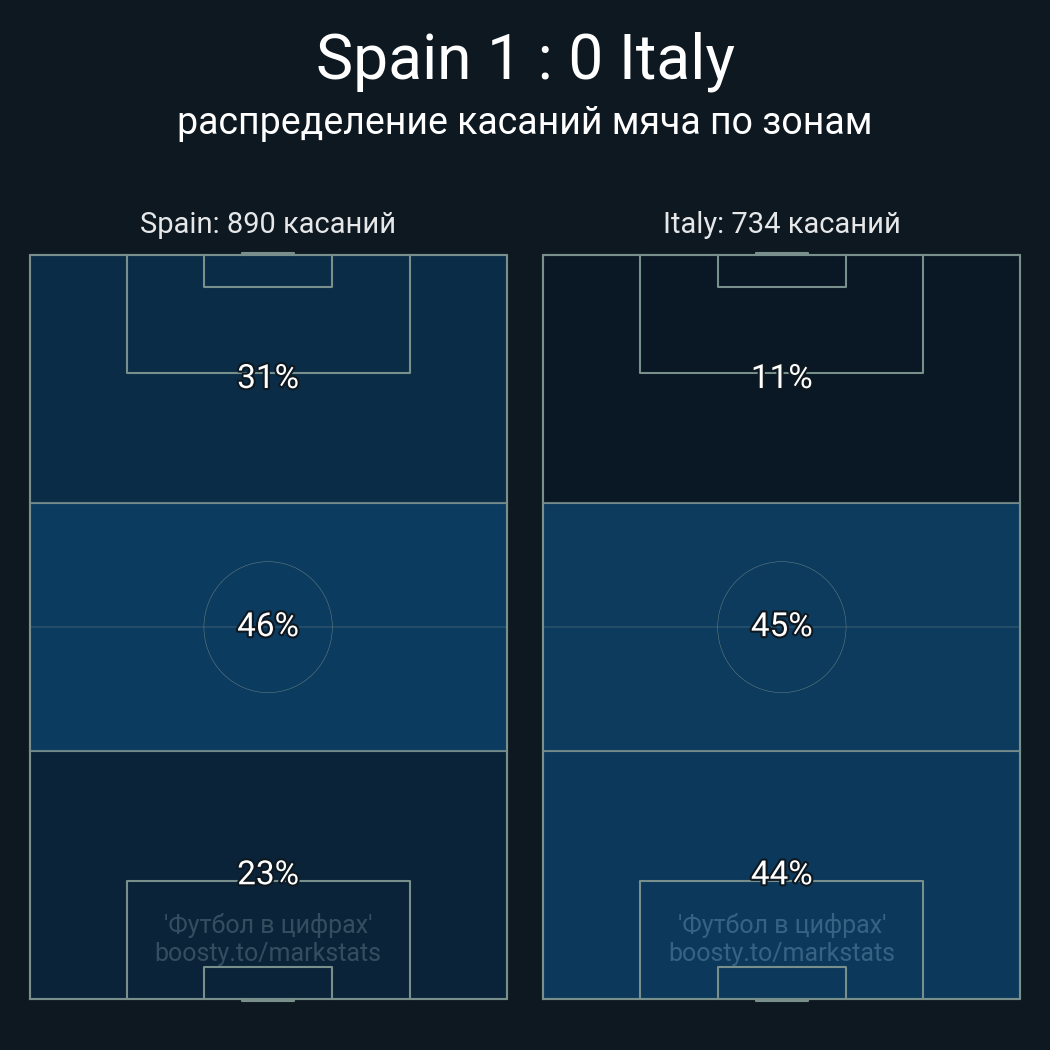Click the Spain 1 : 0 Italy title
This screenshot has height=1050, width=1050.
pos(525,58)
